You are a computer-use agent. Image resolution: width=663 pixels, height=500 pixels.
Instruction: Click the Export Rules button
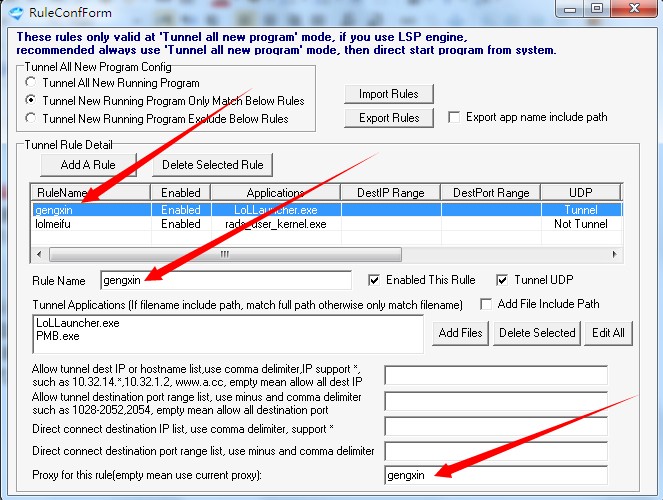click(x=389, y=118)
